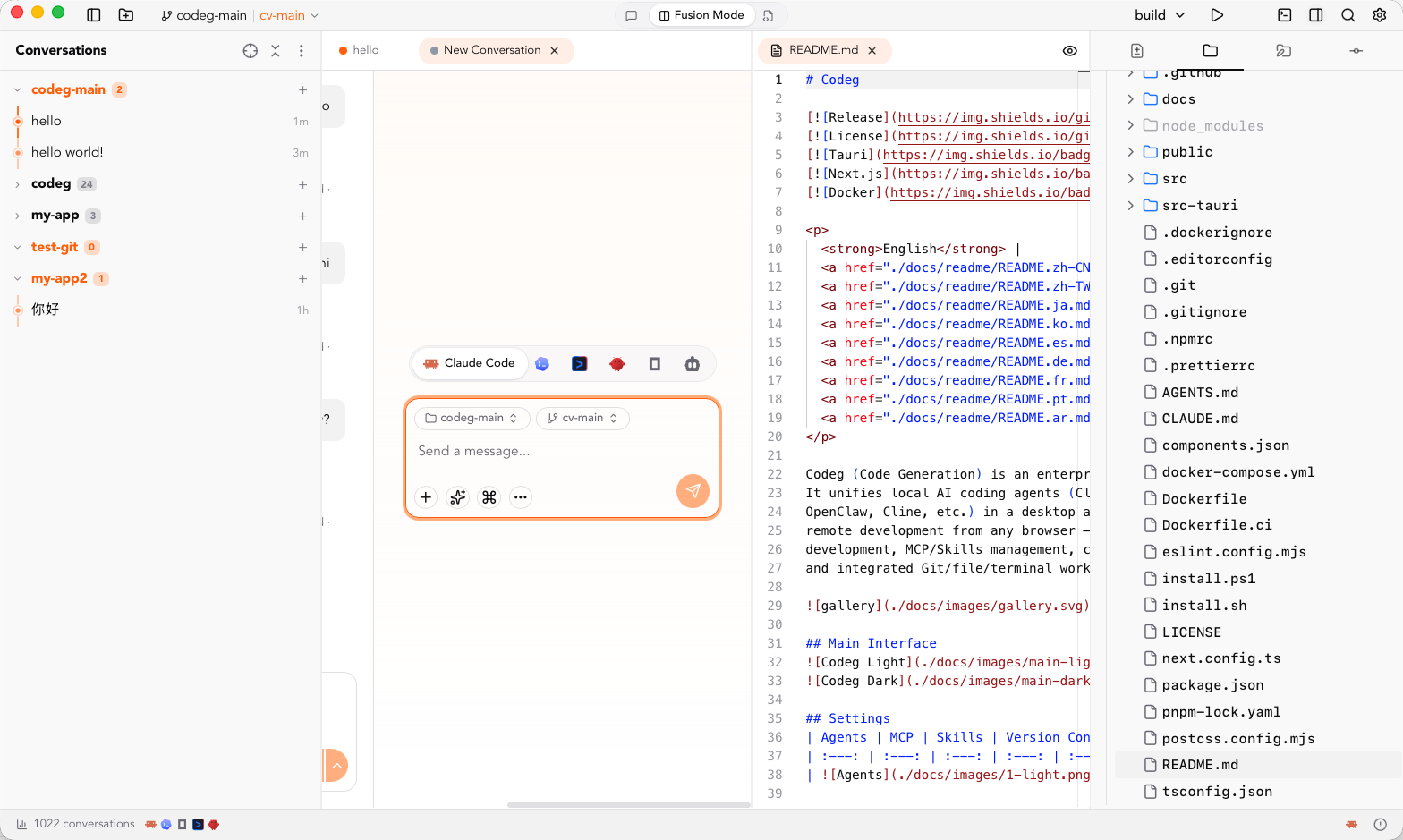1403x840 pixels.
Task: Select the README.md editor tab
Action: [x=822, y=50]
